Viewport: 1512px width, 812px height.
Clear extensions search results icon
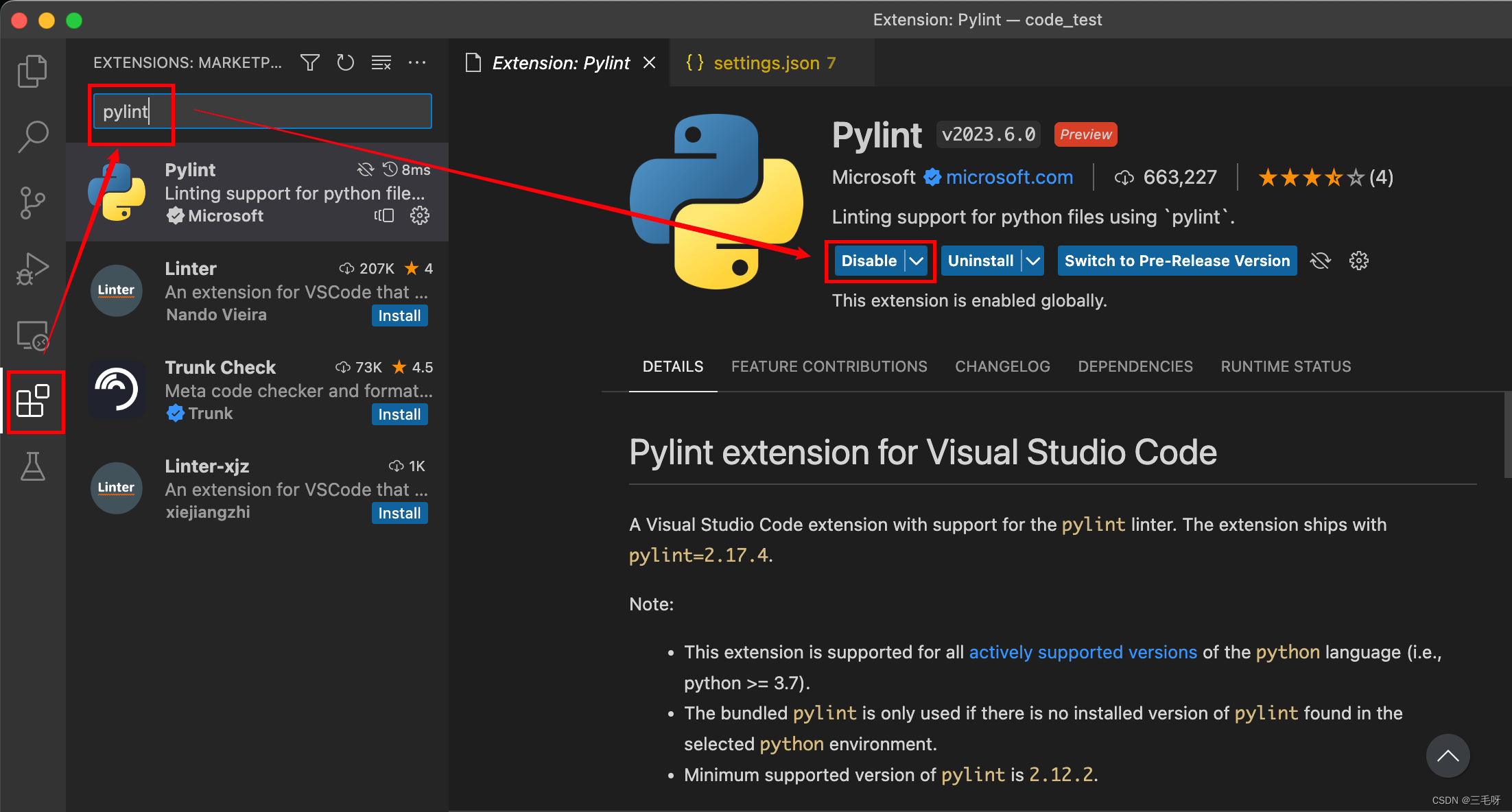coord(381,63)
